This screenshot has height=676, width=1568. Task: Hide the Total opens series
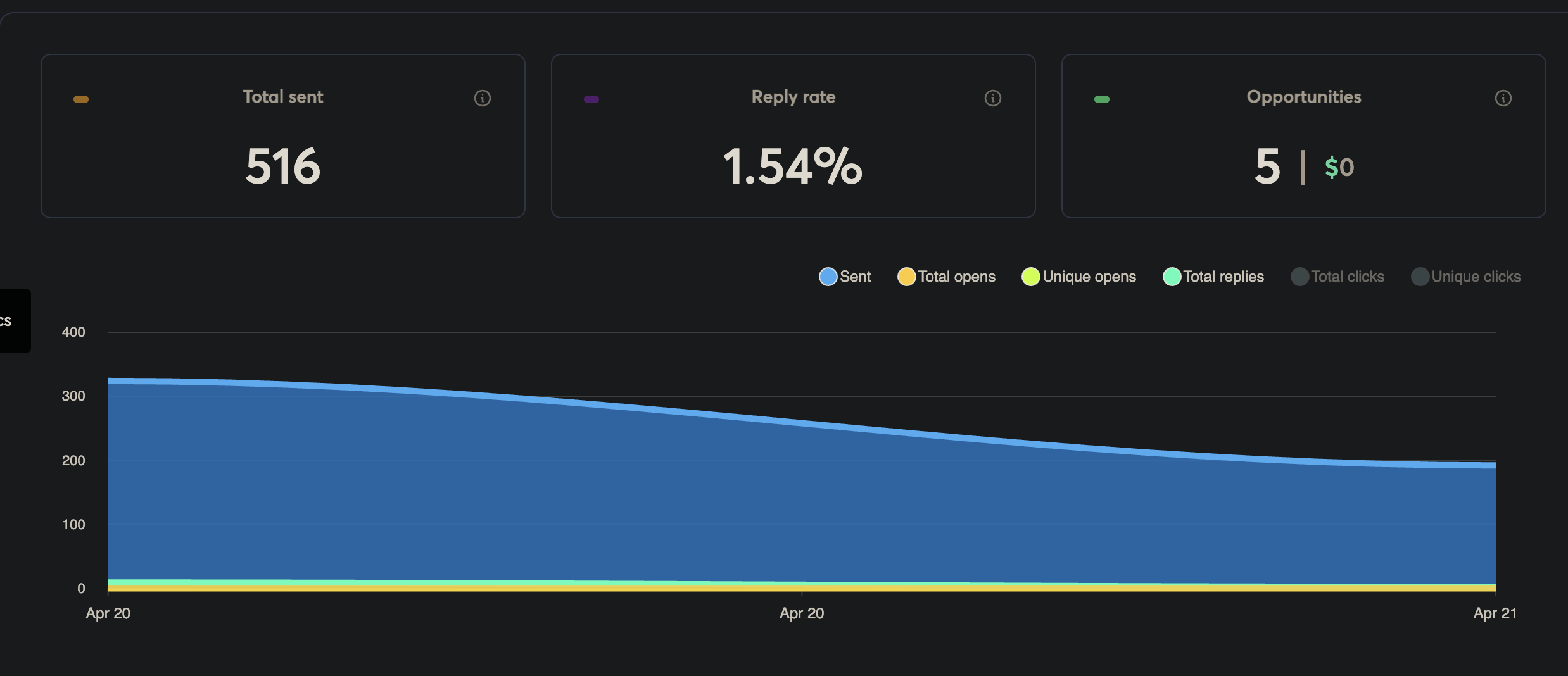coord(947,277)
